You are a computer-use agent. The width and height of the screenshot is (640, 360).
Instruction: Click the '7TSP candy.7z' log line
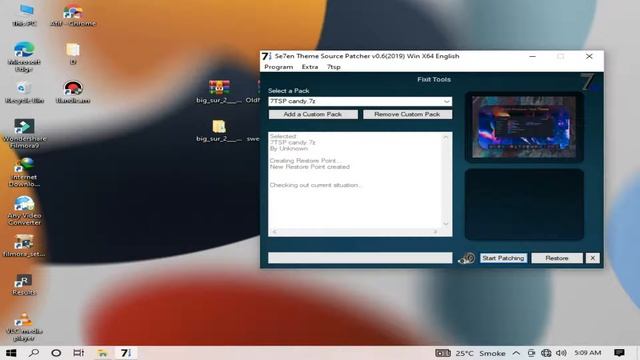coord(293,142)
